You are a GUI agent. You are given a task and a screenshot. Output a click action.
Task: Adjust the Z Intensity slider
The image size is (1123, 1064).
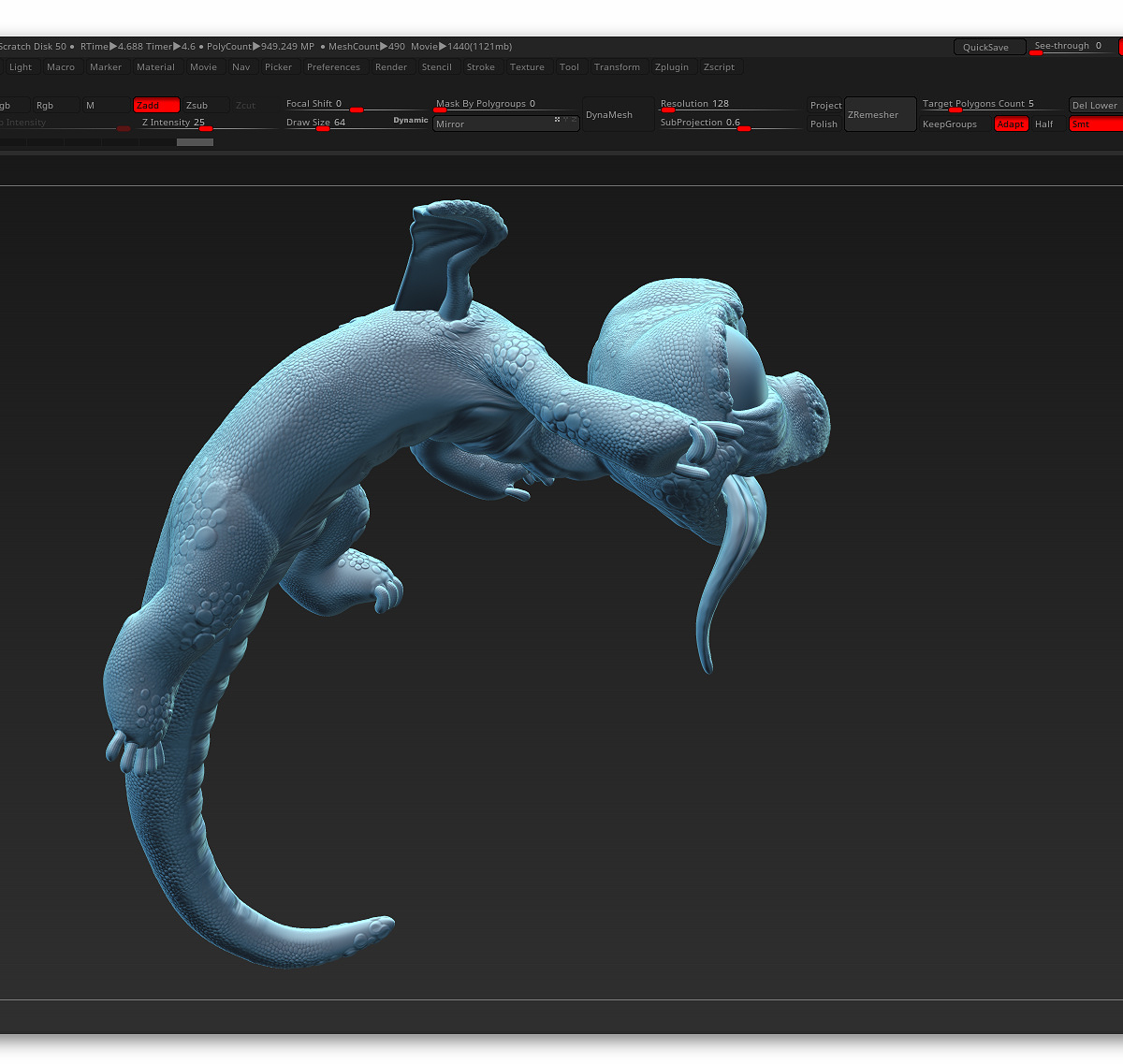tap(208, 124)
